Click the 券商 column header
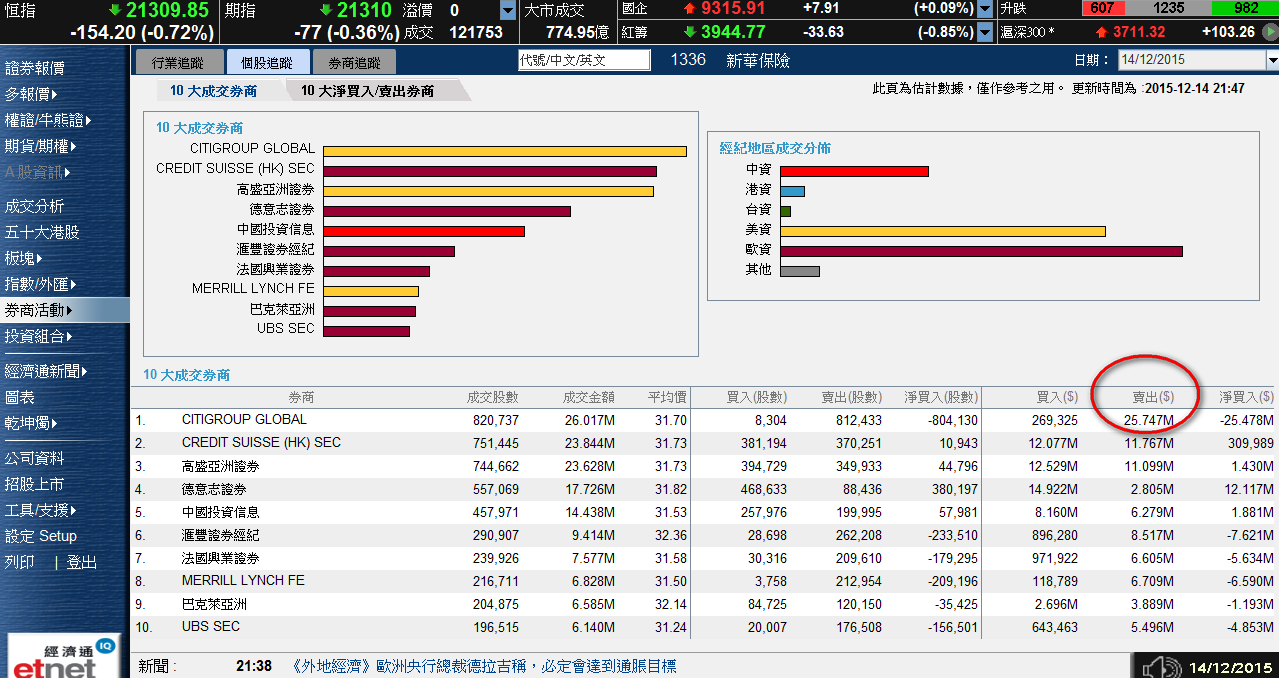The width and height of the screenshot is (1279, 678). click(301, 397)
